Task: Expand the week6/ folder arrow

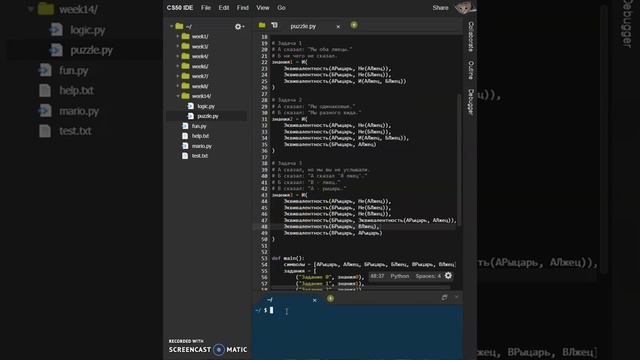Action: [x=178, y=66]
